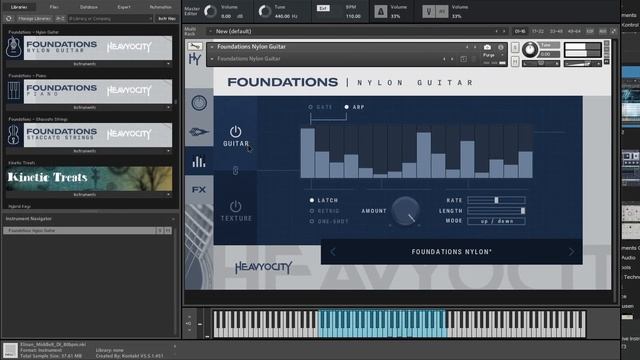Click the delete snapshot trash icon

(474, 59)
